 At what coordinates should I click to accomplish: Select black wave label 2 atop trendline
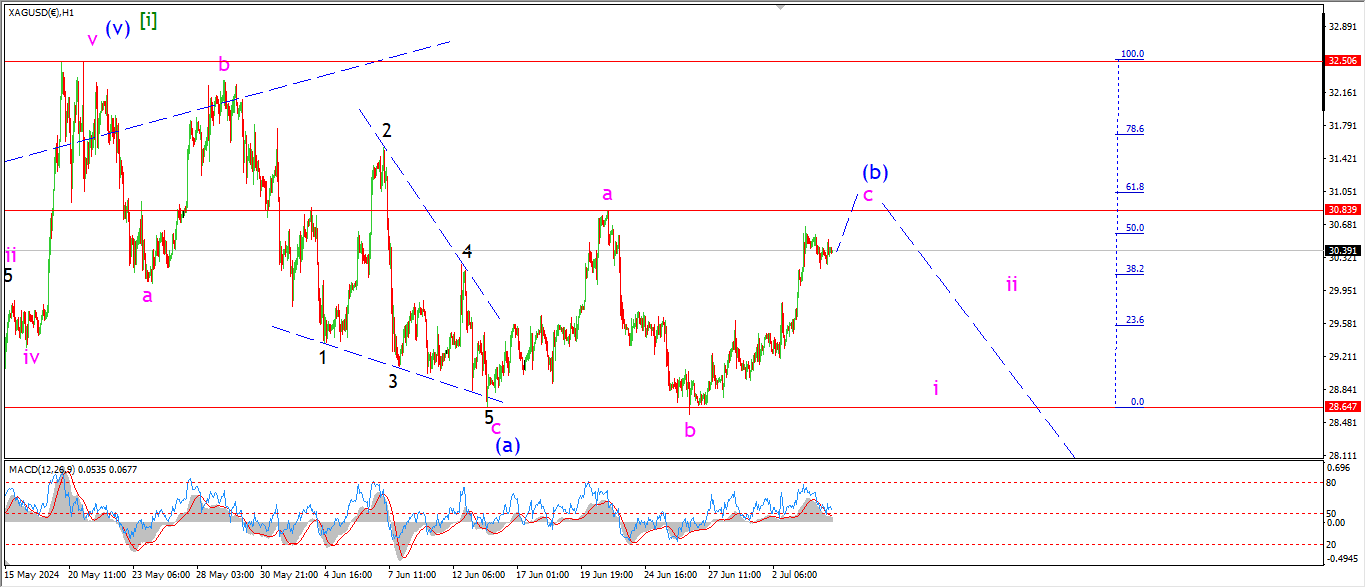[386, 130]
